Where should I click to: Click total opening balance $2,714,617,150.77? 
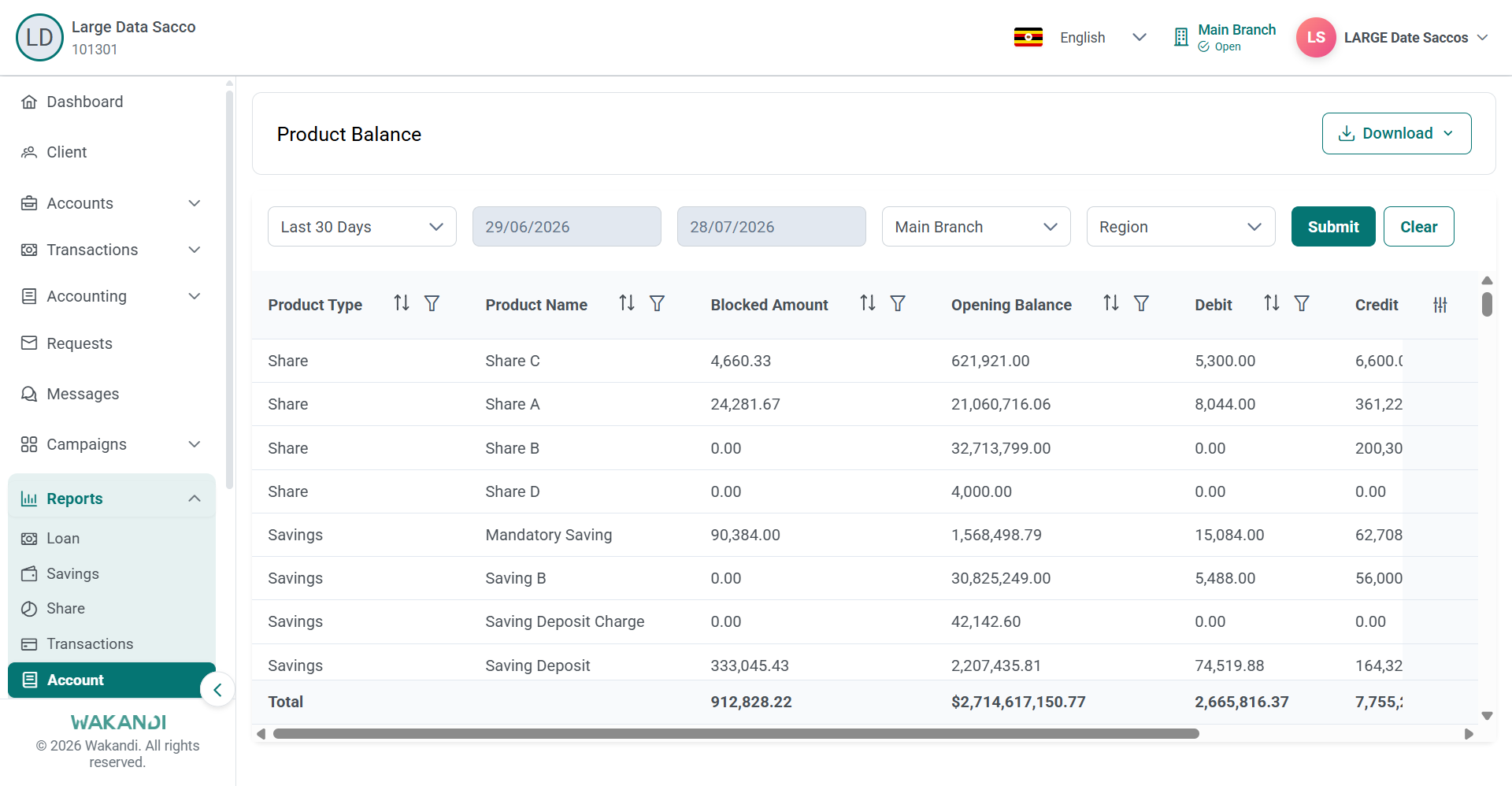[1018, 702]
